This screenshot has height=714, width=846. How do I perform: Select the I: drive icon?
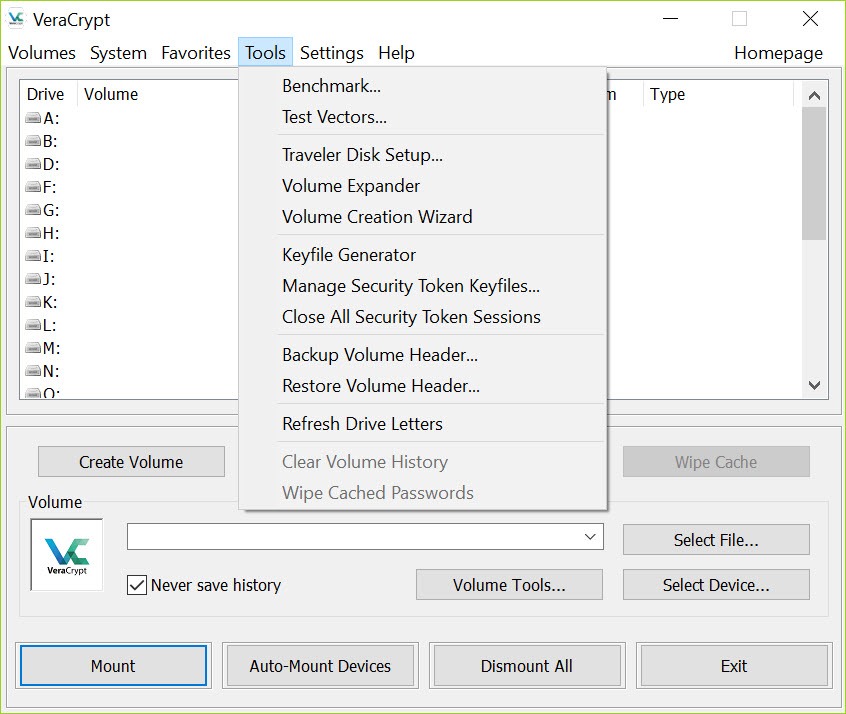click(33, 255)
